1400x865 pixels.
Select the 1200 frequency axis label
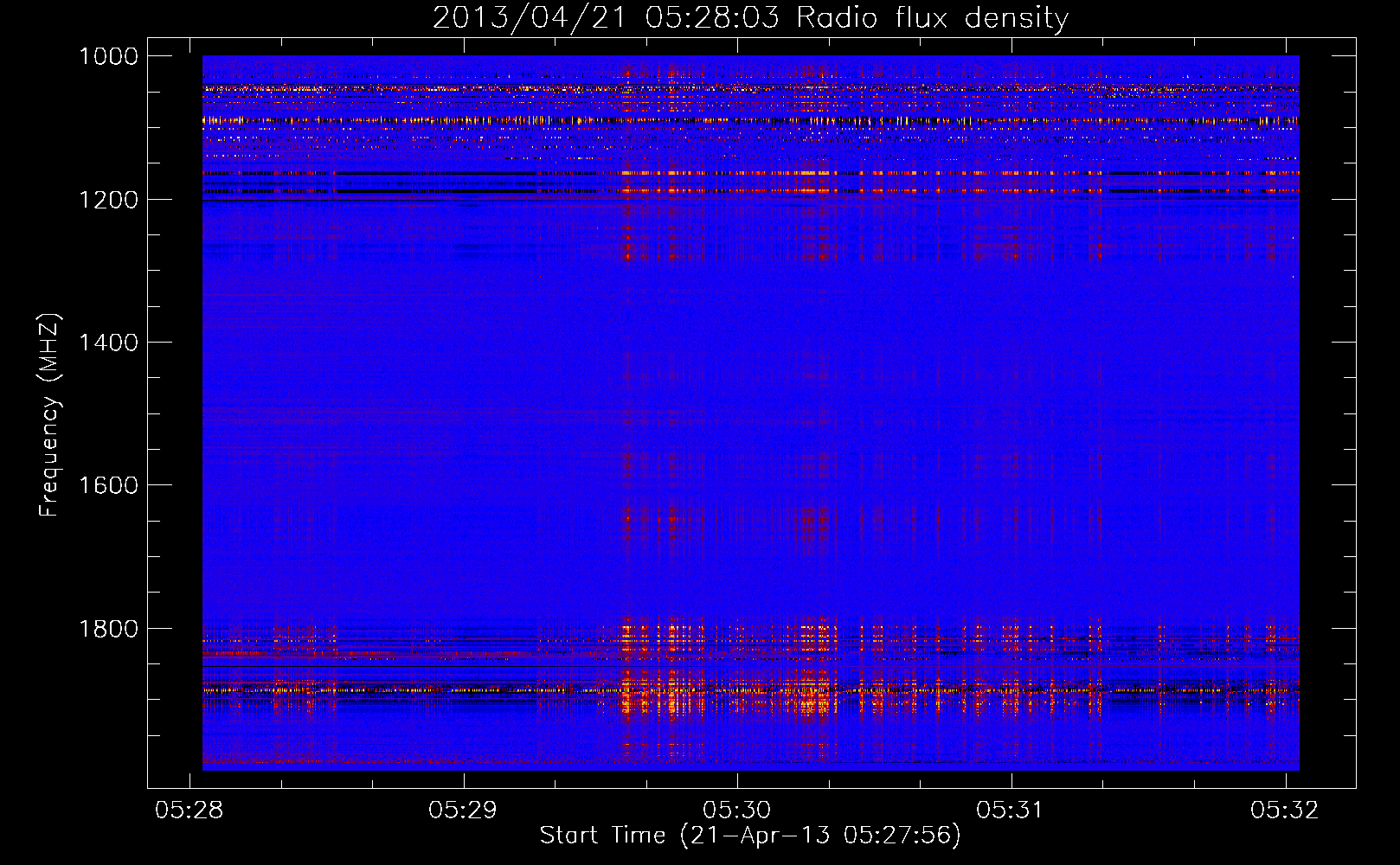(x=108, y=200)
